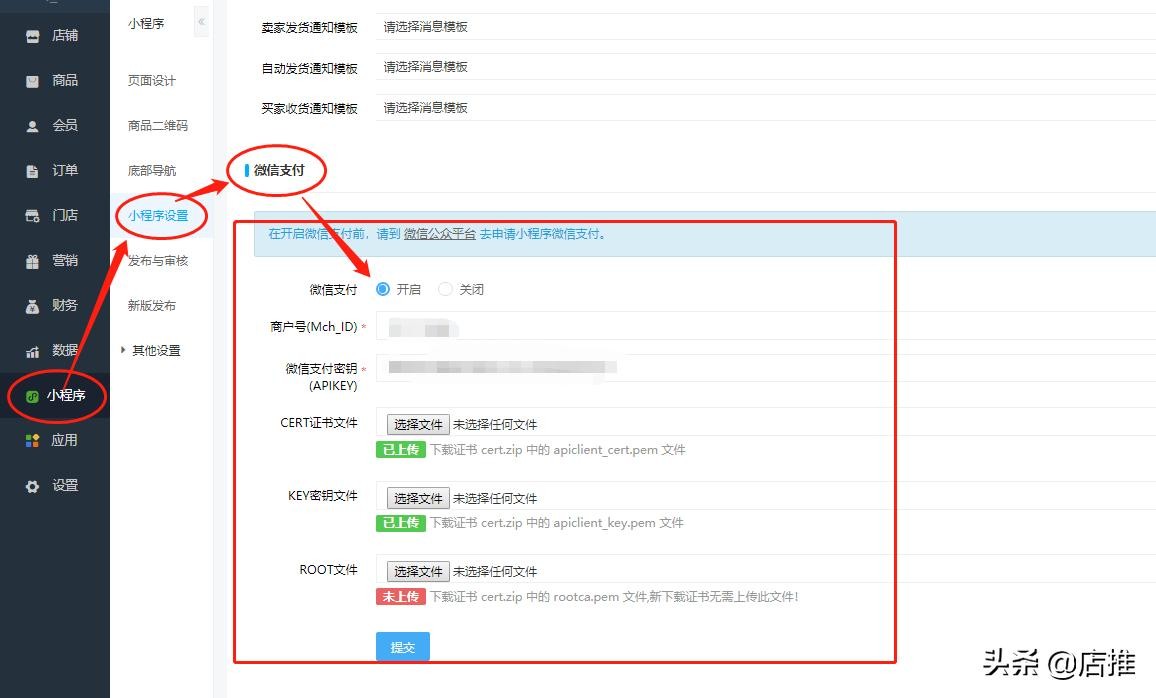Click the 财务 finance icon
Screen dimensions: 1156x698
[33, 306]
